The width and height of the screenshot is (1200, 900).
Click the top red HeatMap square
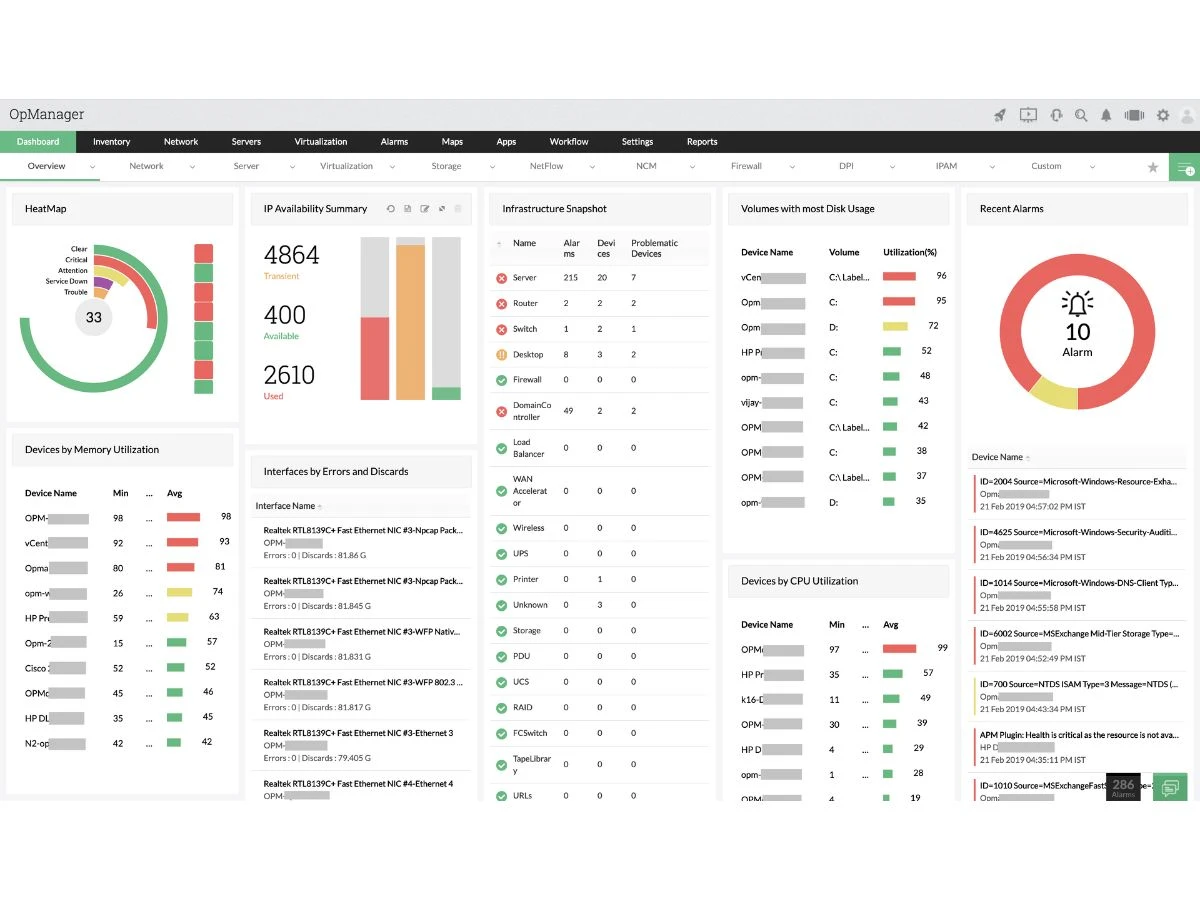[x=203, y=253]
